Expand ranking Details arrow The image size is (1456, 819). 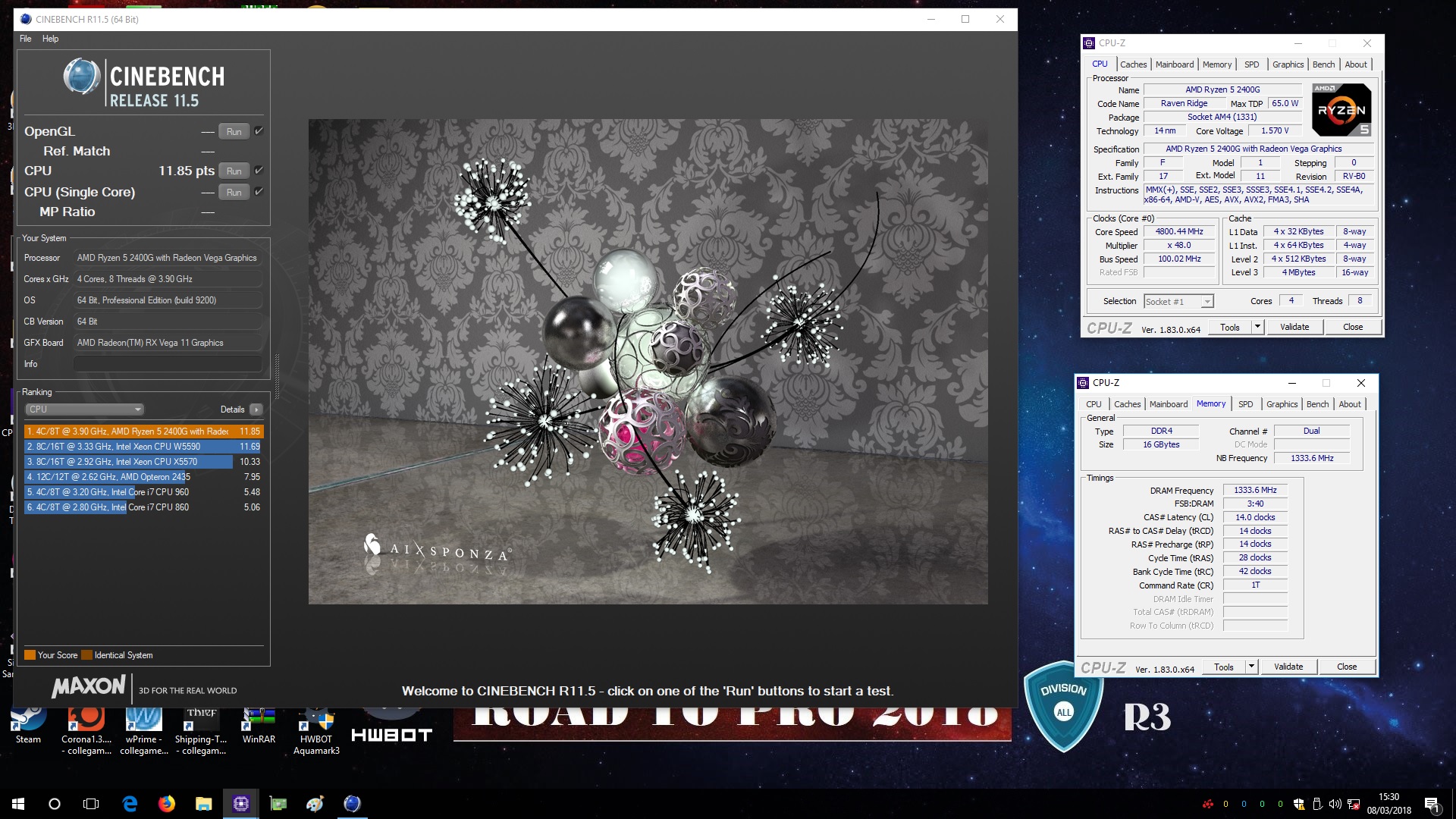click(x=256, y=409)
